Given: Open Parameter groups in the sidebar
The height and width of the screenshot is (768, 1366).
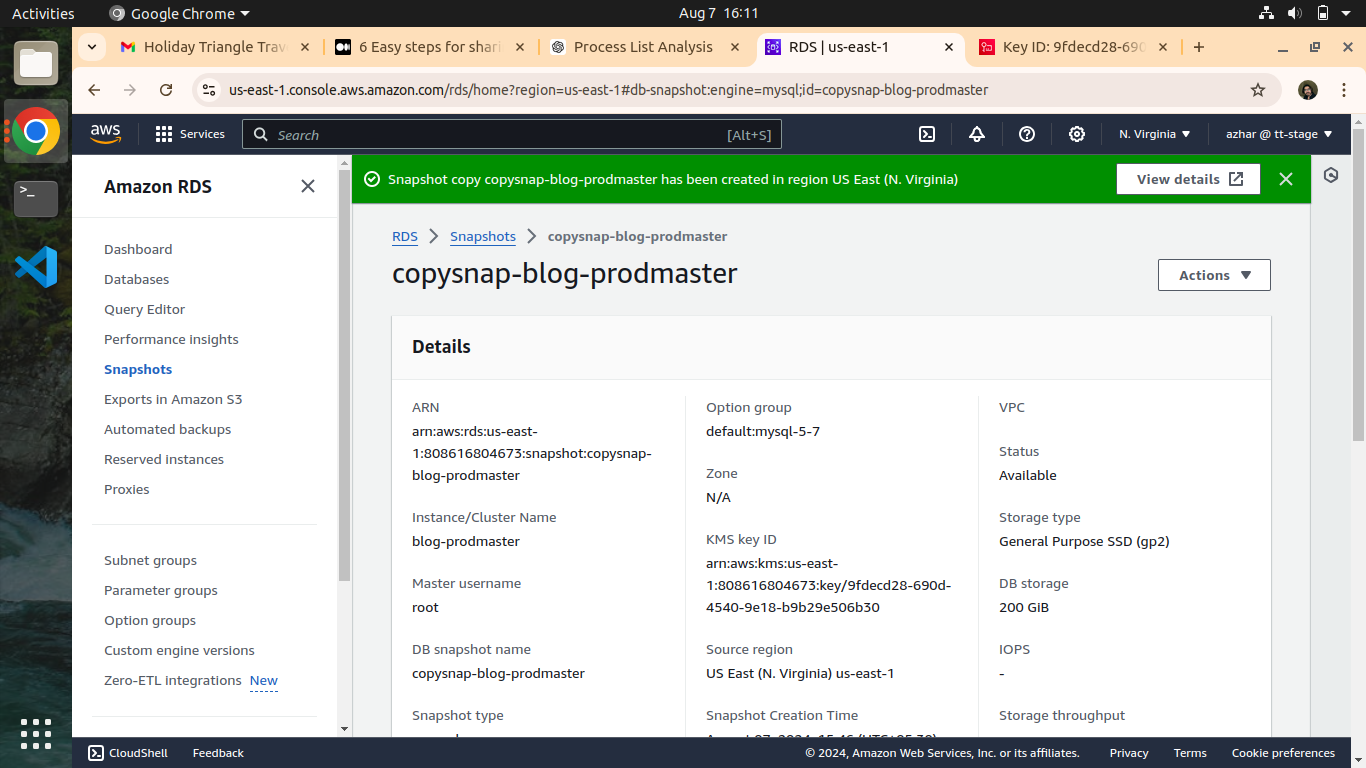Looking at the screenshot, I should (x=160, y=590).
